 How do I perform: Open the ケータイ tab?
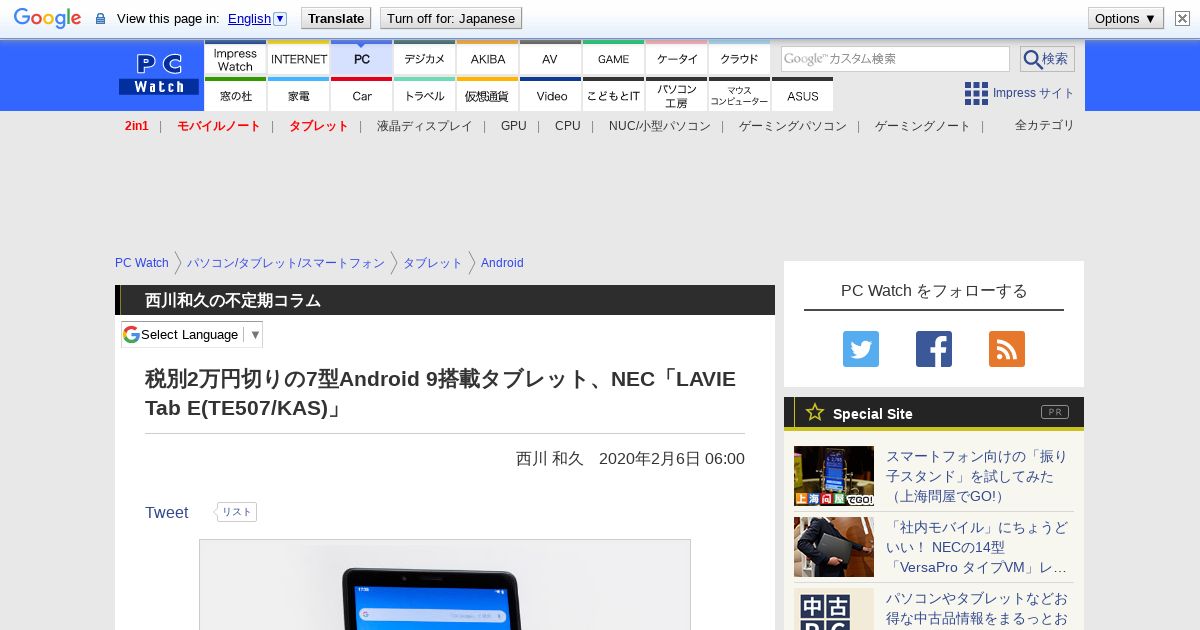(677, 59)
